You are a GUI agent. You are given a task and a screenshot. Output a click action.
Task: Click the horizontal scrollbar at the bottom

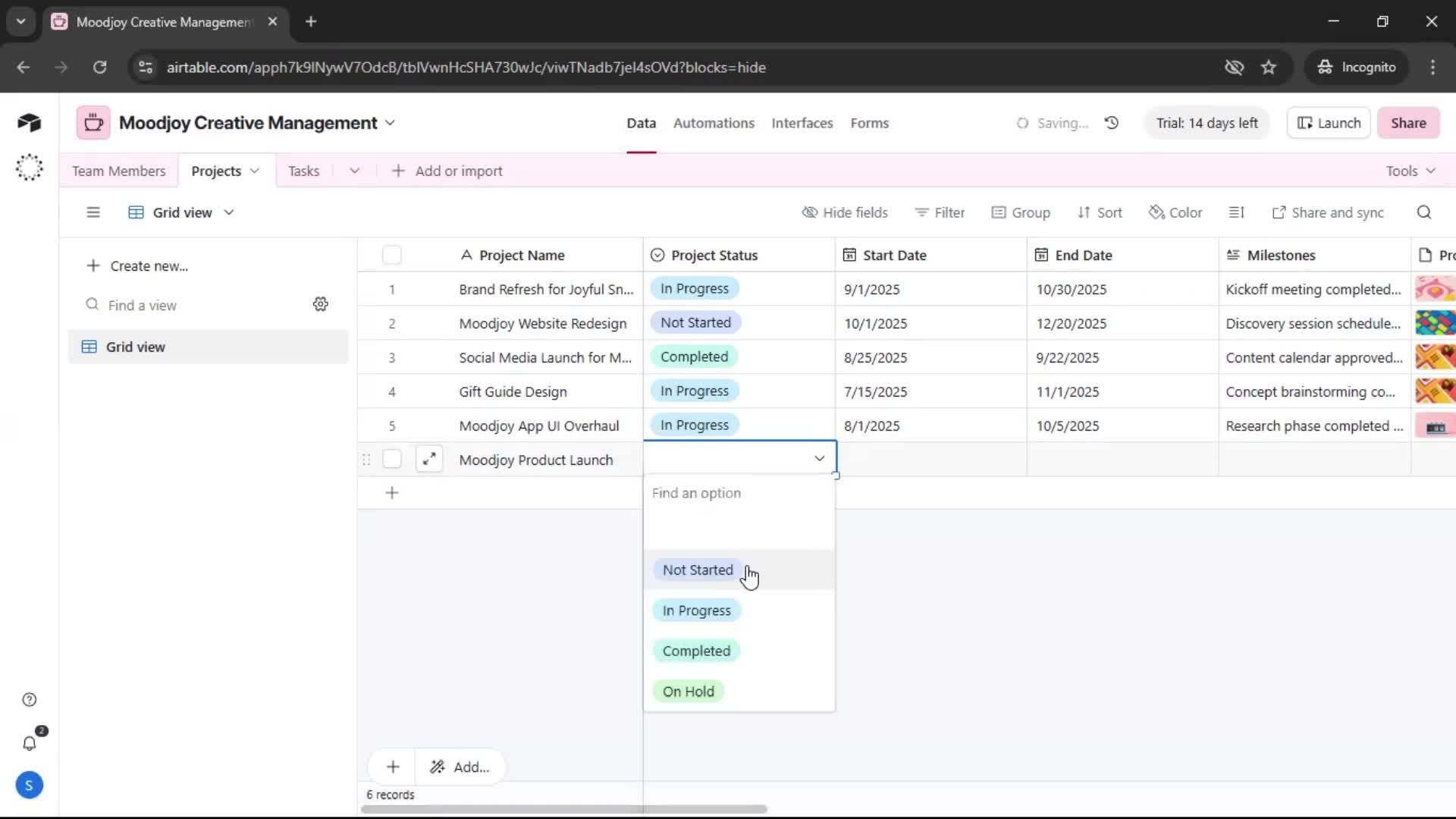click(564, 809)
